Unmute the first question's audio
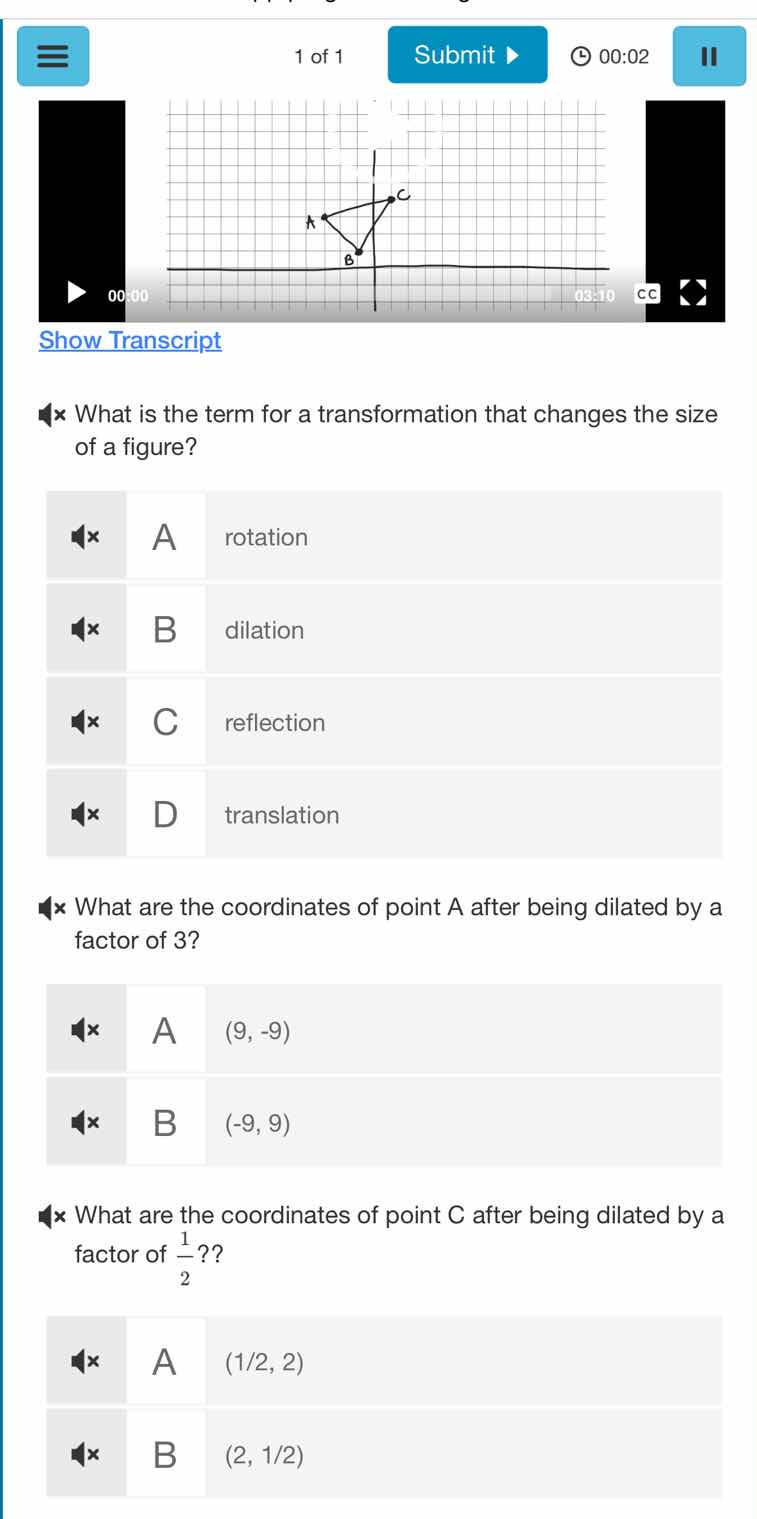Image resolution: width=757 pixels, height=1519 pixels. (x=55, y=414)
